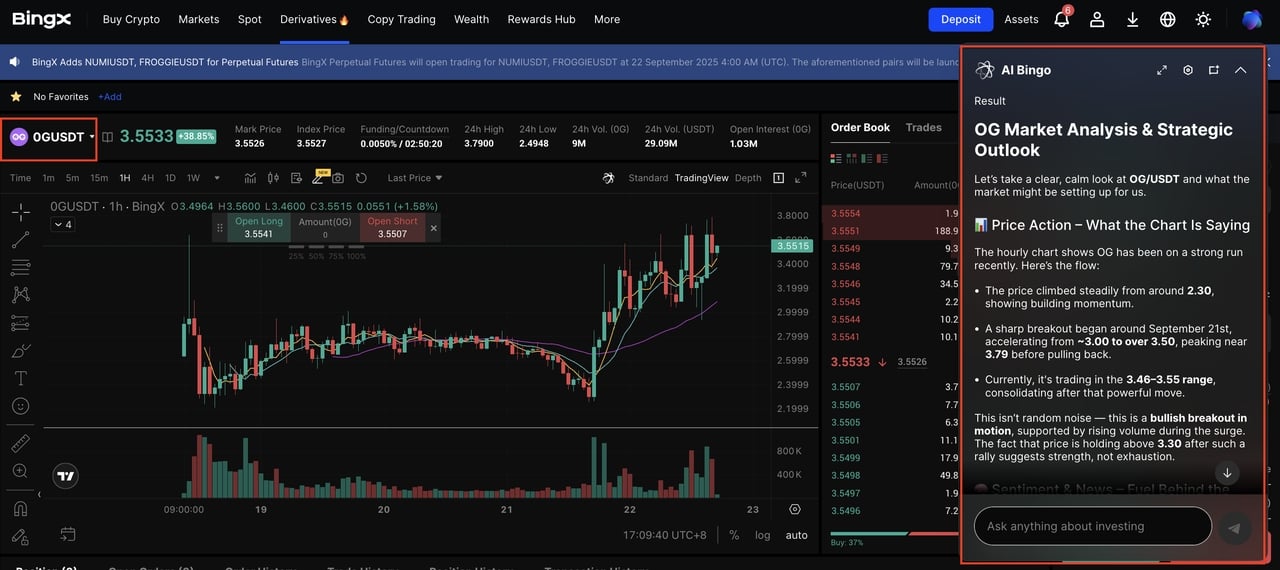Switch to the Trades tab
The width and height of the screenshot is (1280, 570).
pyautogui.click(x=923, y=127)
